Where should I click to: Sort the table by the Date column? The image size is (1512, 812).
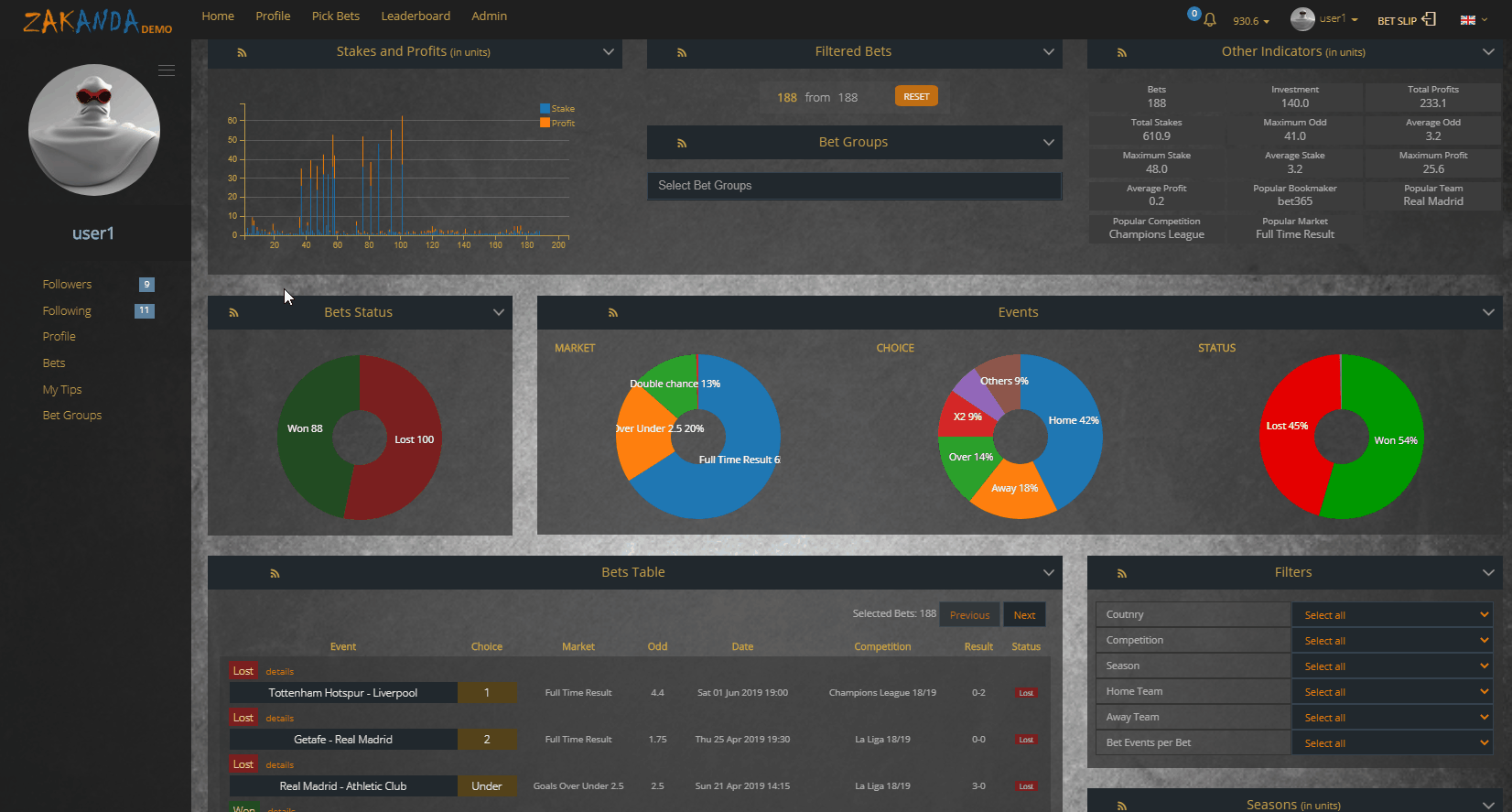point(742,646)
